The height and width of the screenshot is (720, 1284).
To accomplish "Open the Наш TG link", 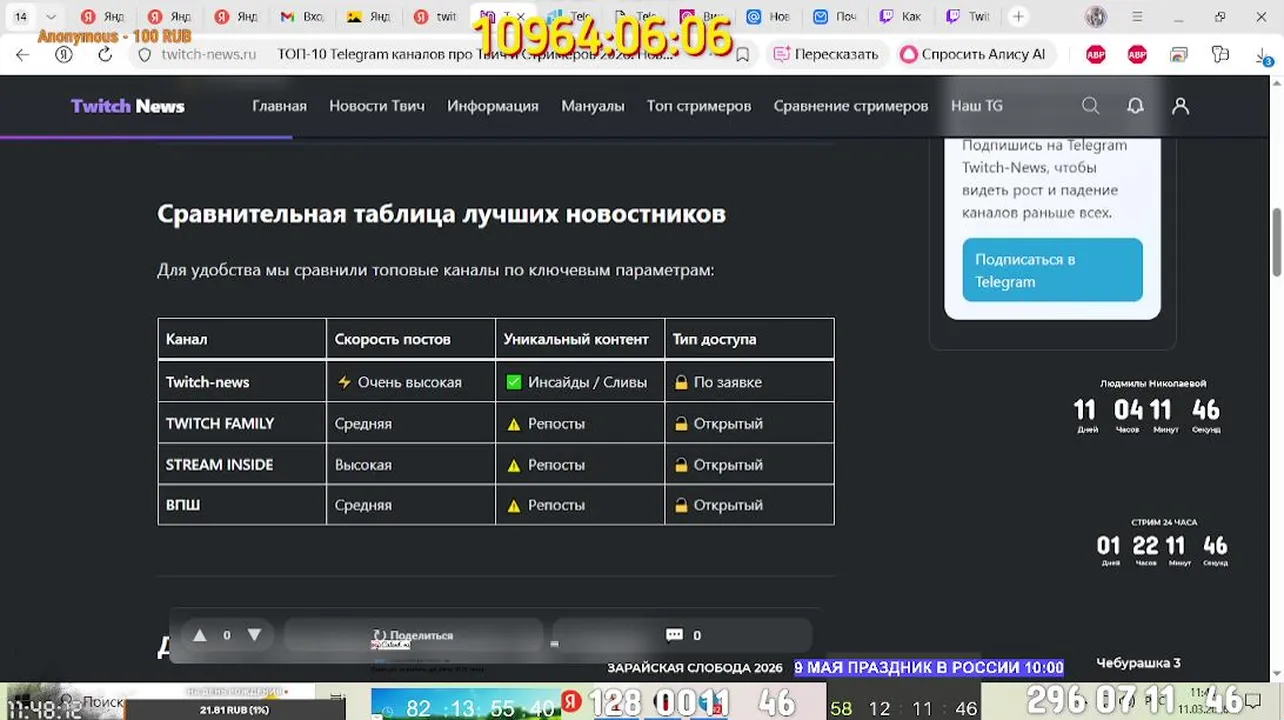I will point(977,106).
